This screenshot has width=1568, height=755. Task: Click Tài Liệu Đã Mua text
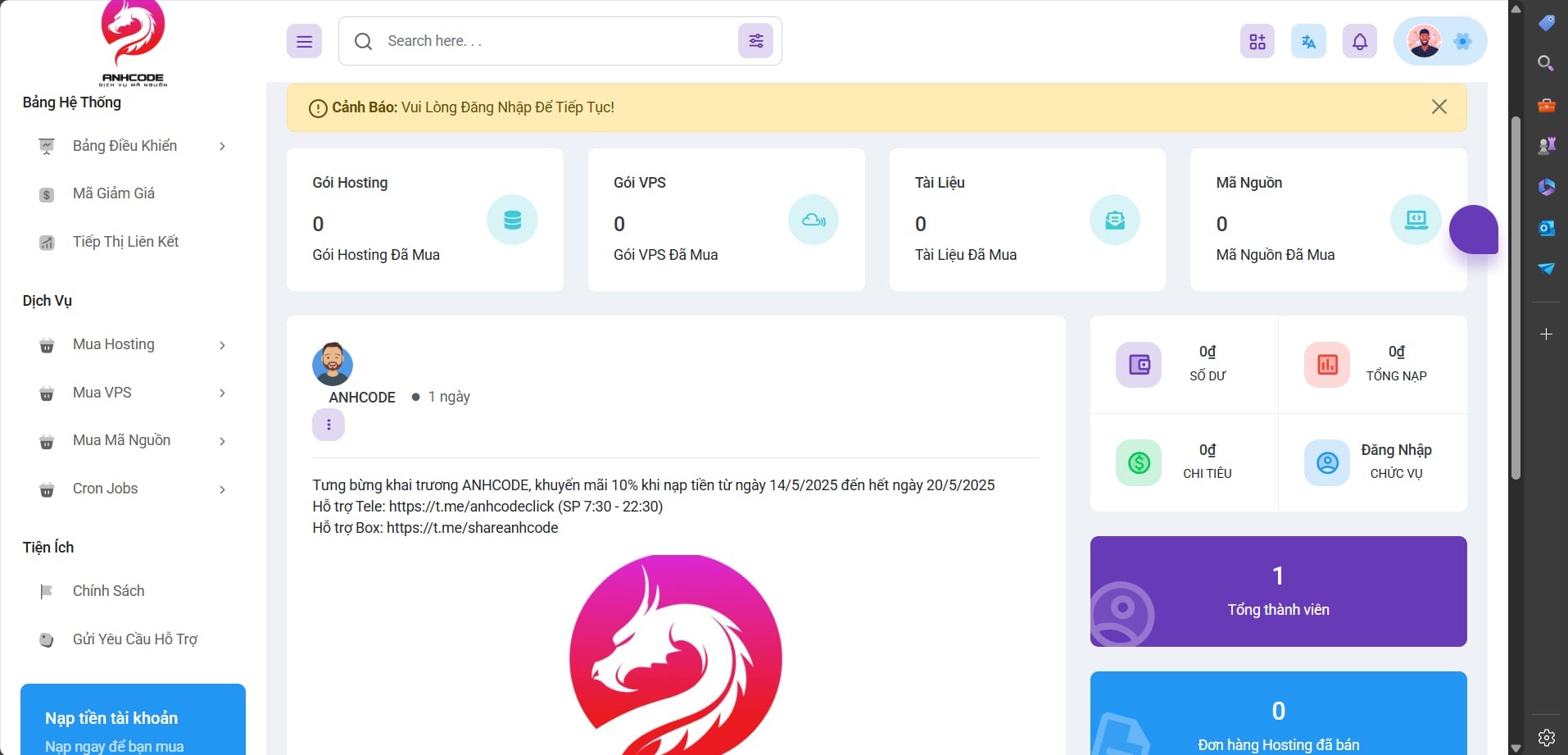click(x=966, y=255)
